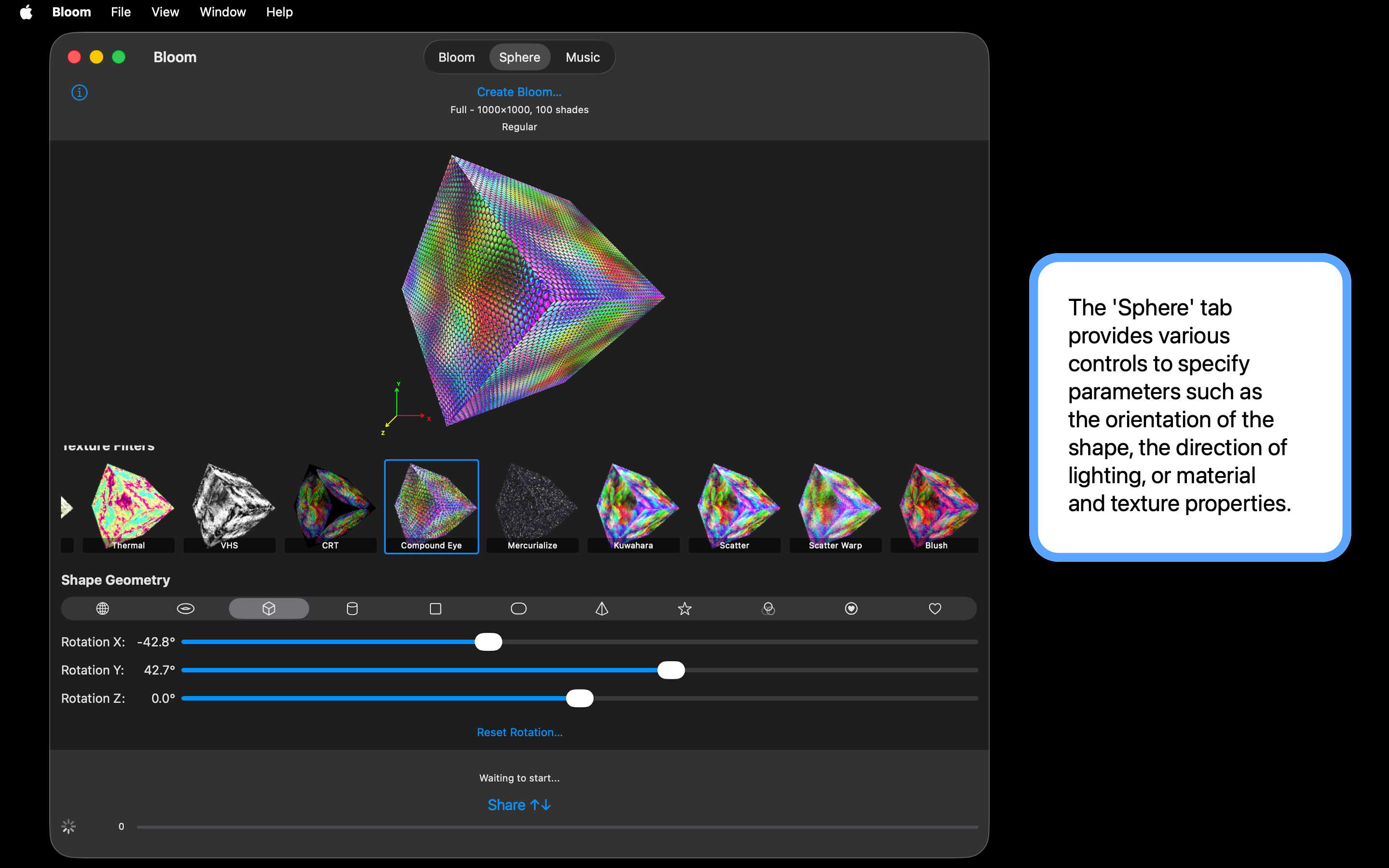
Task: Apply the Mercurialize texture filter
Action: tap(532, 507)
